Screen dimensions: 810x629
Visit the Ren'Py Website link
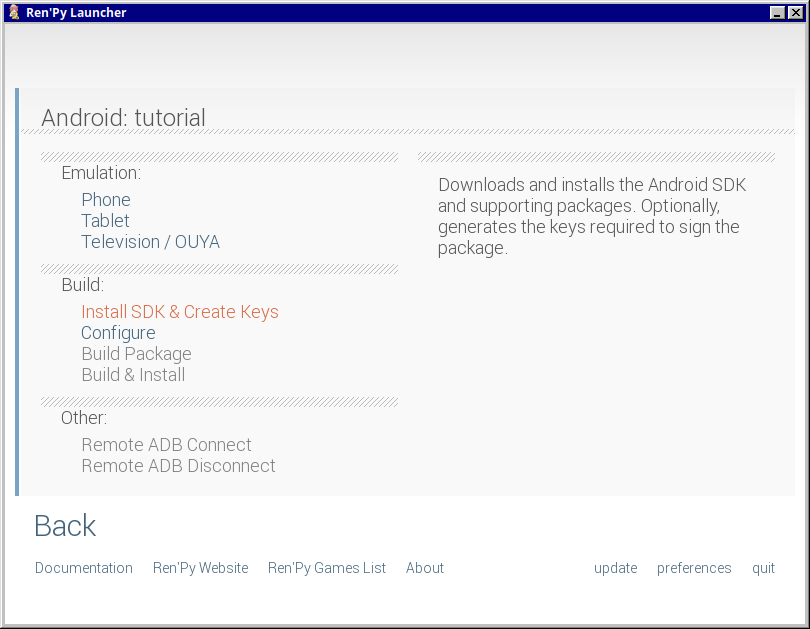[x=200, y=568]
